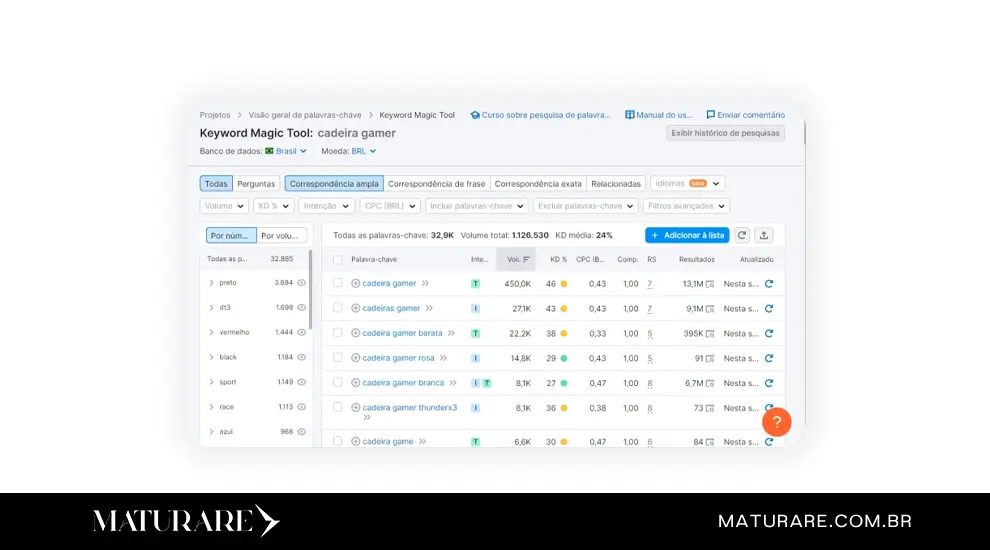Open the Enviar comentário link
Screen dimensions: 990x550
(746, 115)
